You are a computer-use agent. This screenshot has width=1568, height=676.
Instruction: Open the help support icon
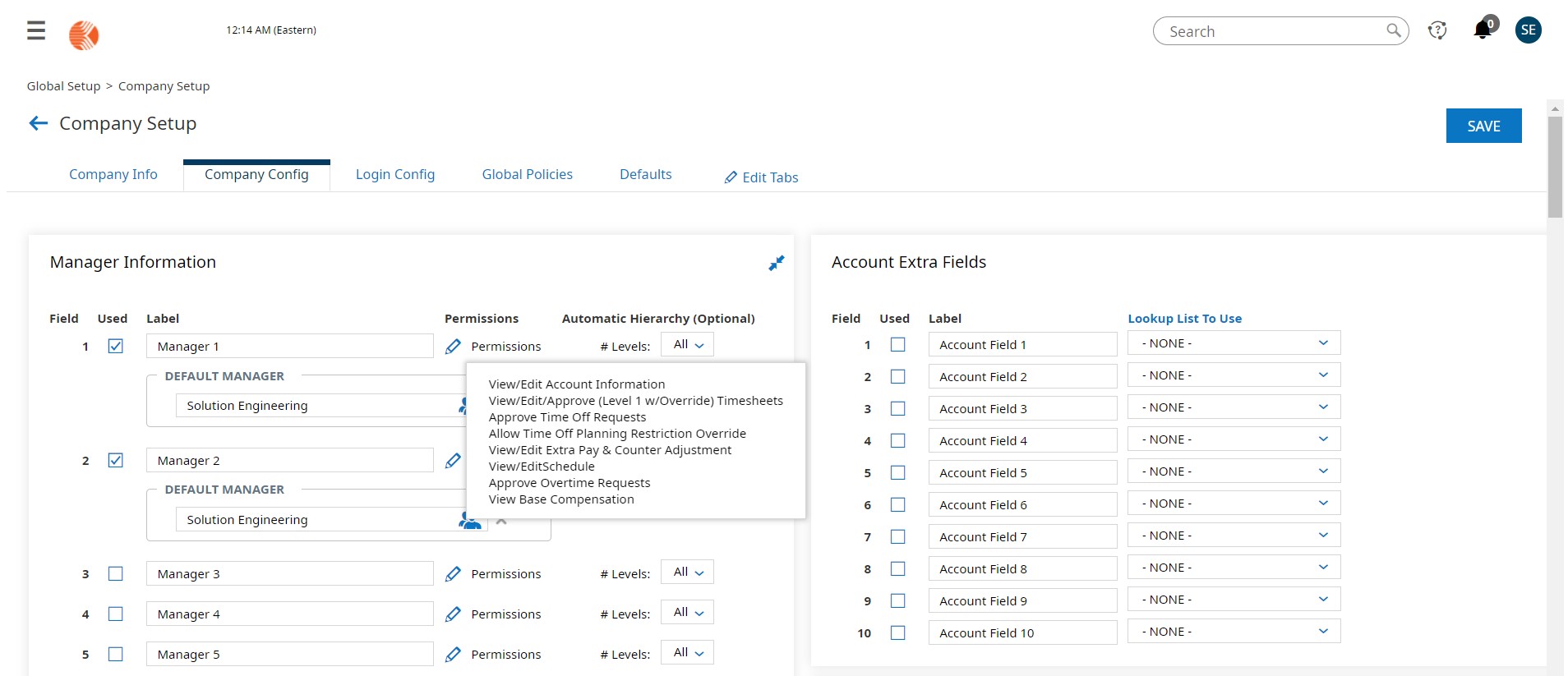[x=1437, y=30]
